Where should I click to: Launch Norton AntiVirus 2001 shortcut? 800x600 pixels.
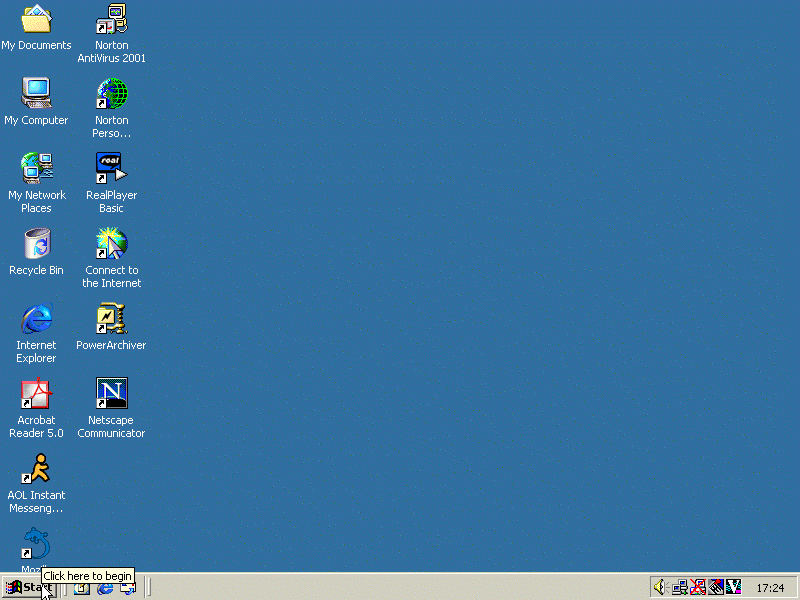[111, 19]
